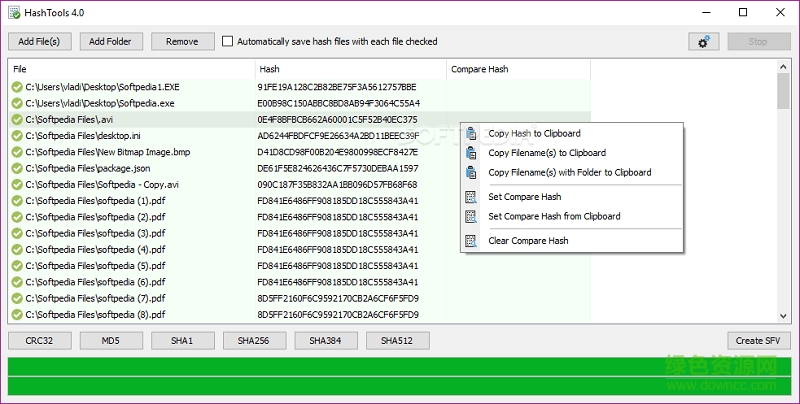This screenshot has width=800, height=404.
Task: Click icon beside Set Compare Hash from Clipboard
Action: click(x=471, y=216)
